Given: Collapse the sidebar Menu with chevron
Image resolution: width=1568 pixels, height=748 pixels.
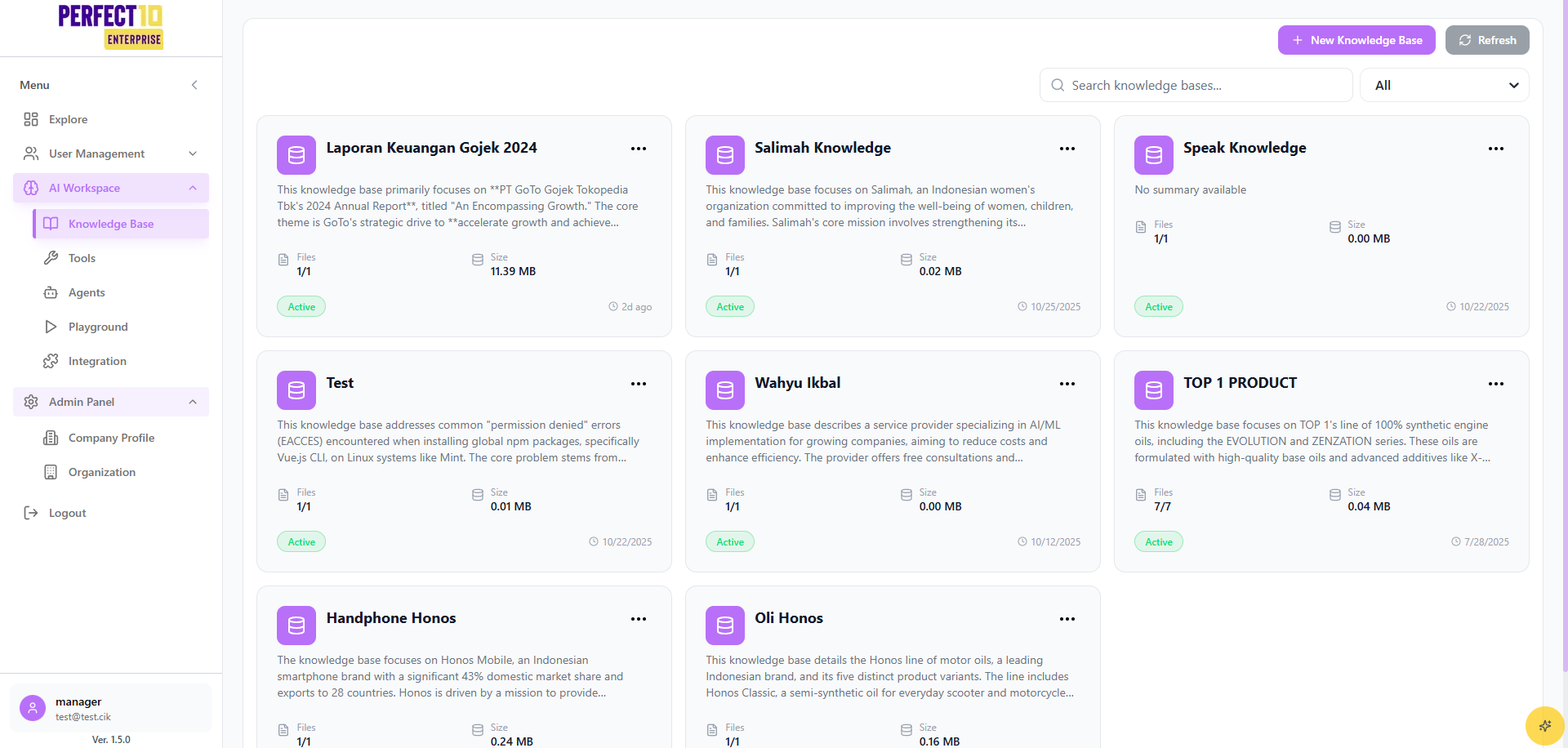Looking at the screenshot, I should pos(194,85).
